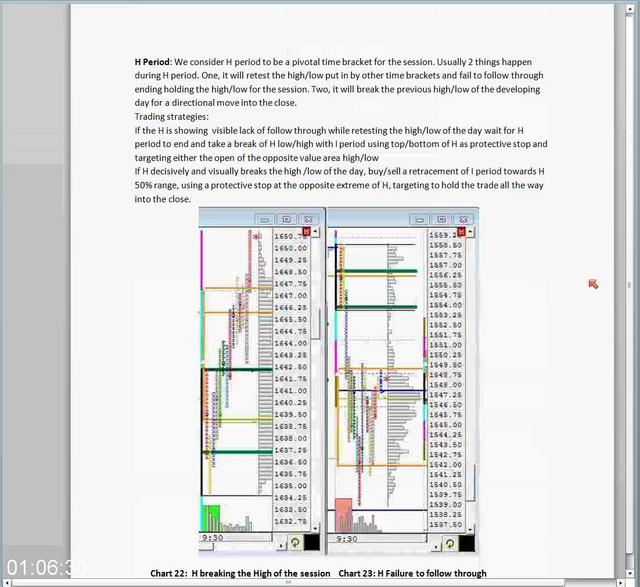Click the red H icon in Chart 22

click(306, 231)
